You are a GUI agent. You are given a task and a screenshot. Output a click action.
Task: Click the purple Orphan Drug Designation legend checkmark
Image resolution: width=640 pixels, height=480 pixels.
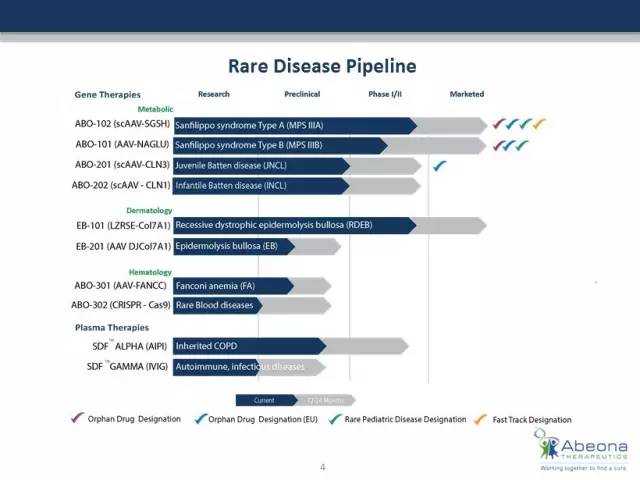[78, 418]
